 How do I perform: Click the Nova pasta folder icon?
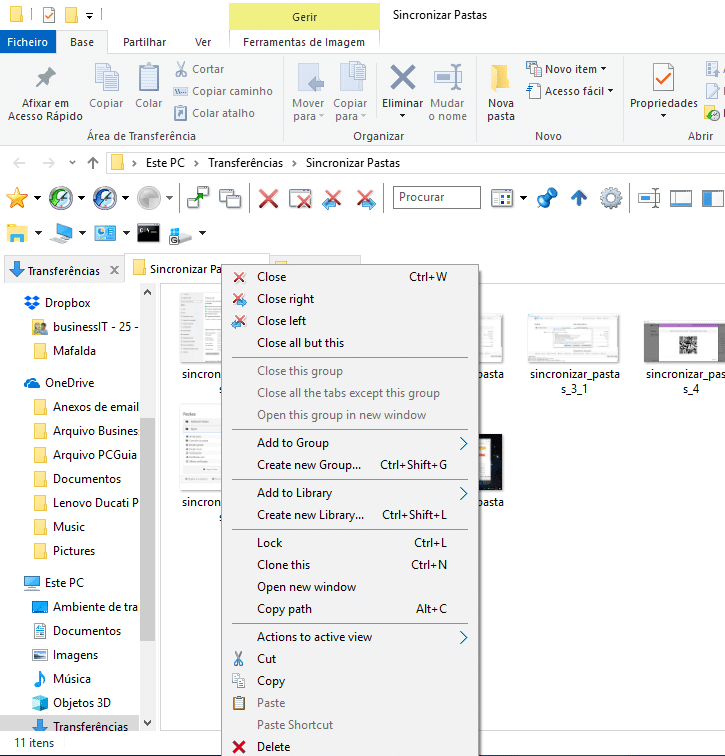(x=500, y=78)
